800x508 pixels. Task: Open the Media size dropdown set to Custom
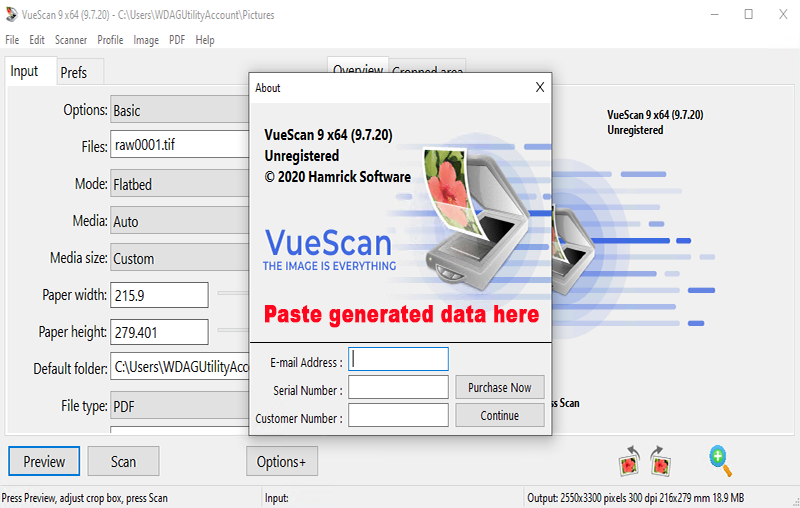180,258
